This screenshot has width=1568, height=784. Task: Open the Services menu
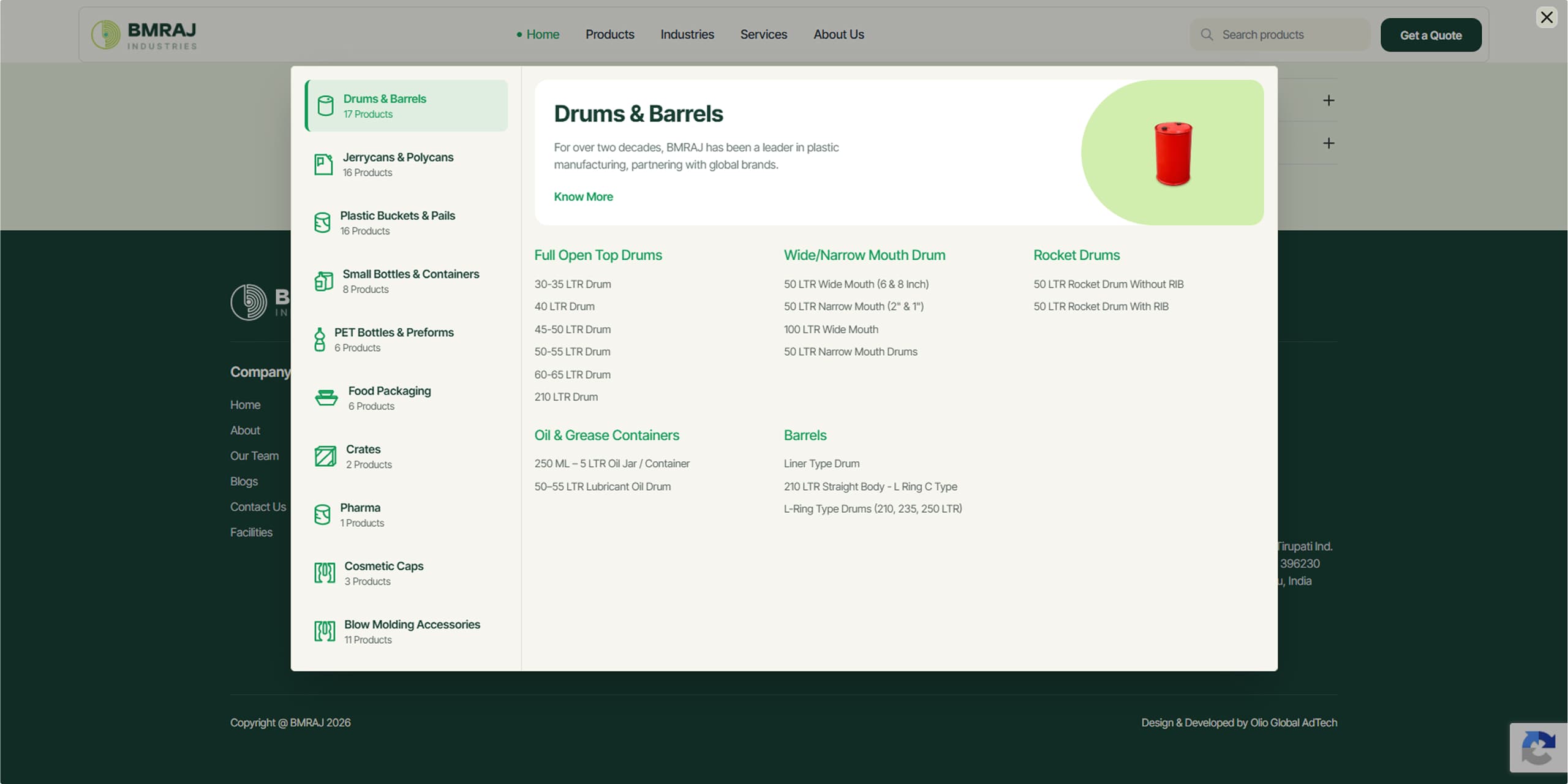point(764,35)
